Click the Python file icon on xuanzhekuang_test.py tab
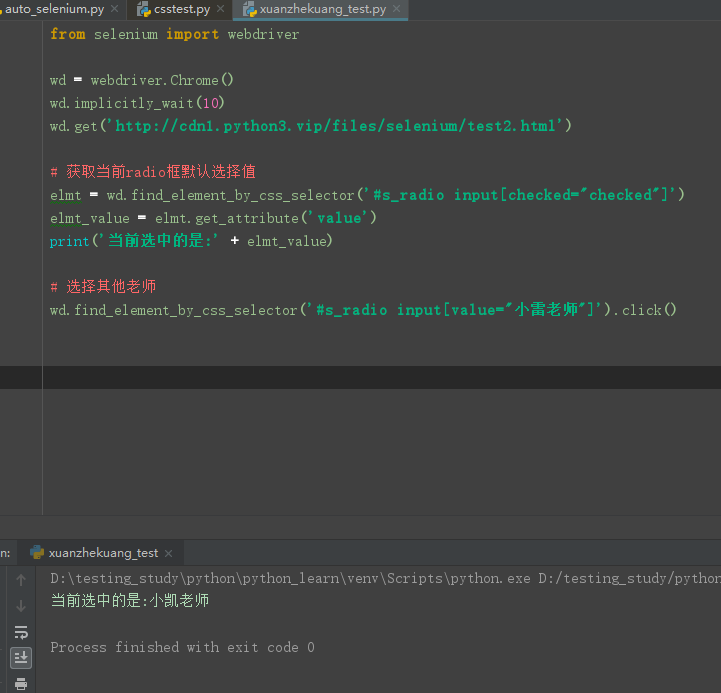Screen dimensions: 721x693 pyautogui.click(x=250, y=10)
